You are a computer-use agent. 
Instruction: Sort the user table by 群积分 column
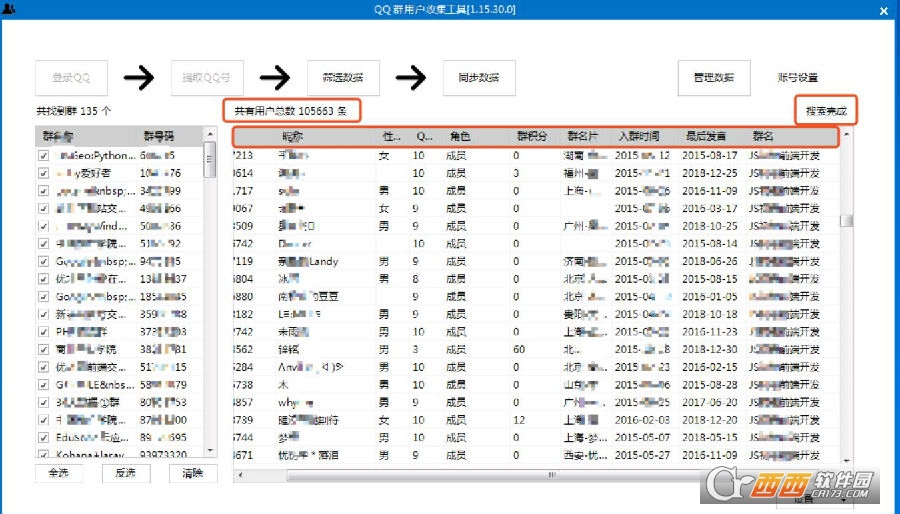point(532,137)
